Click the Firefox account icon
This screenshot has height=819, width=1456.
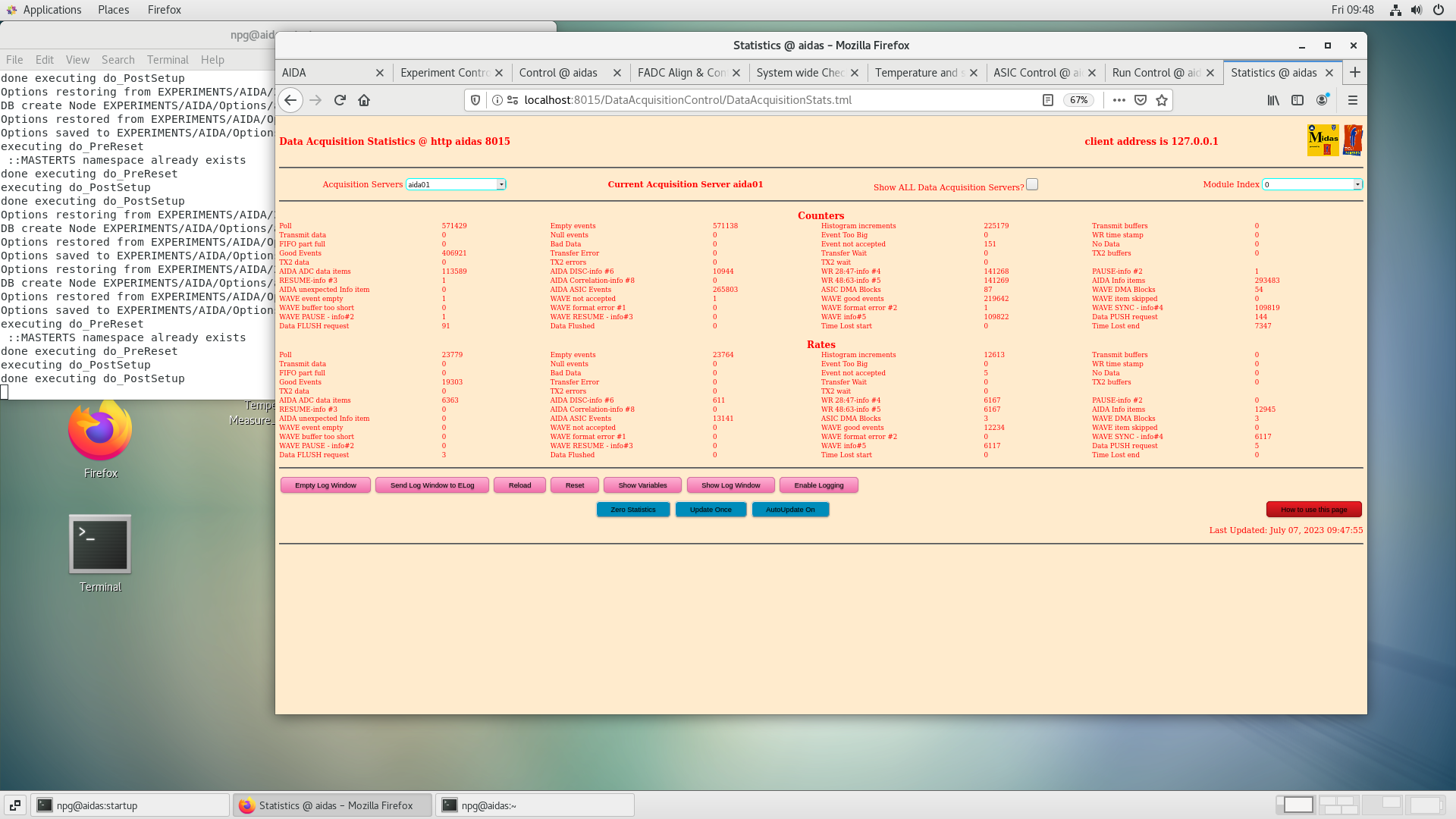coord(1322,100)
